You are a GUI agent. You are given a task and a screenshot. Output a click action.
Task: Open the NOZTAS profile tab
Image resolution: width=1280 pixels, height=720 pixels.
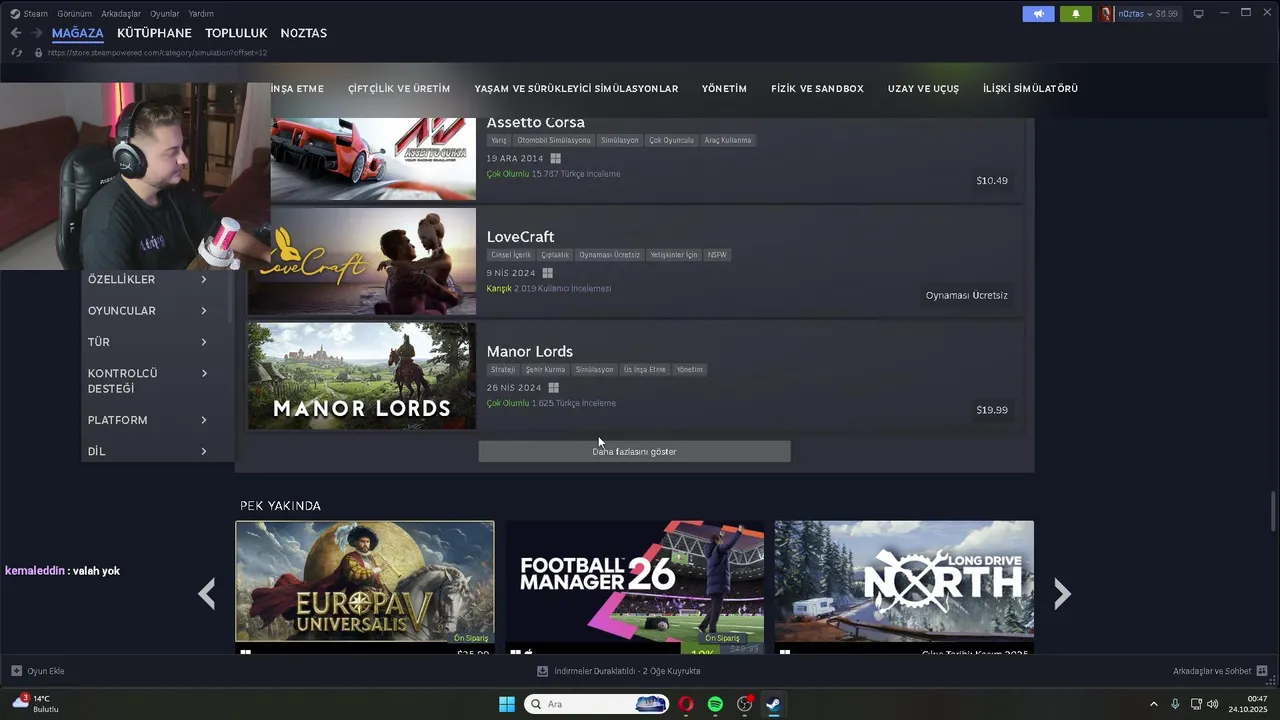coord(304,33)
